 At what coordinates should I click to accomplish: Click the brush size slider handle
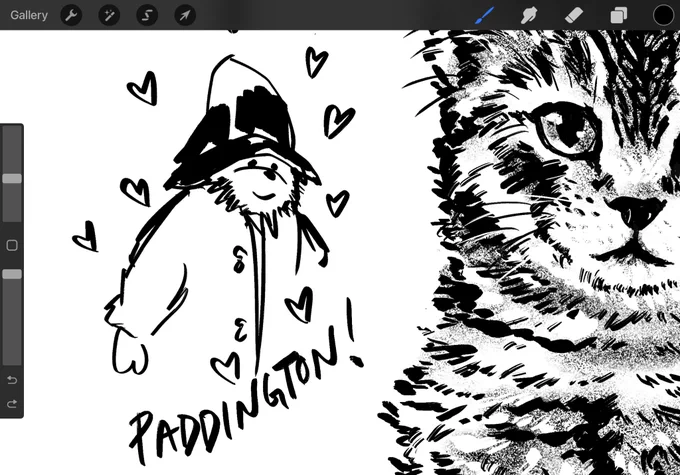[12, 178]
